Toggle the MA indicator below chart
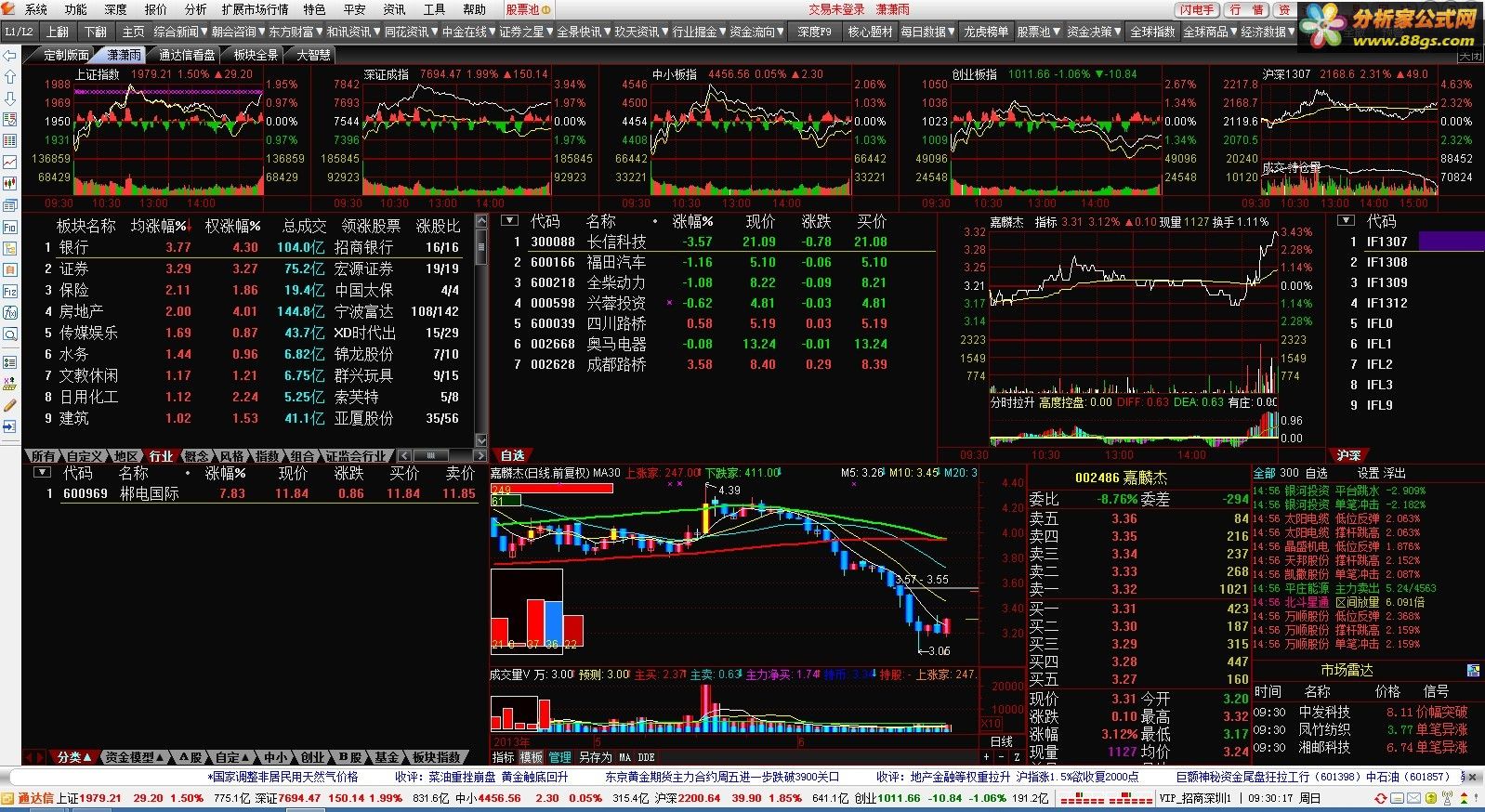This screenshot has width=1485, height=812. pos(624,757)
